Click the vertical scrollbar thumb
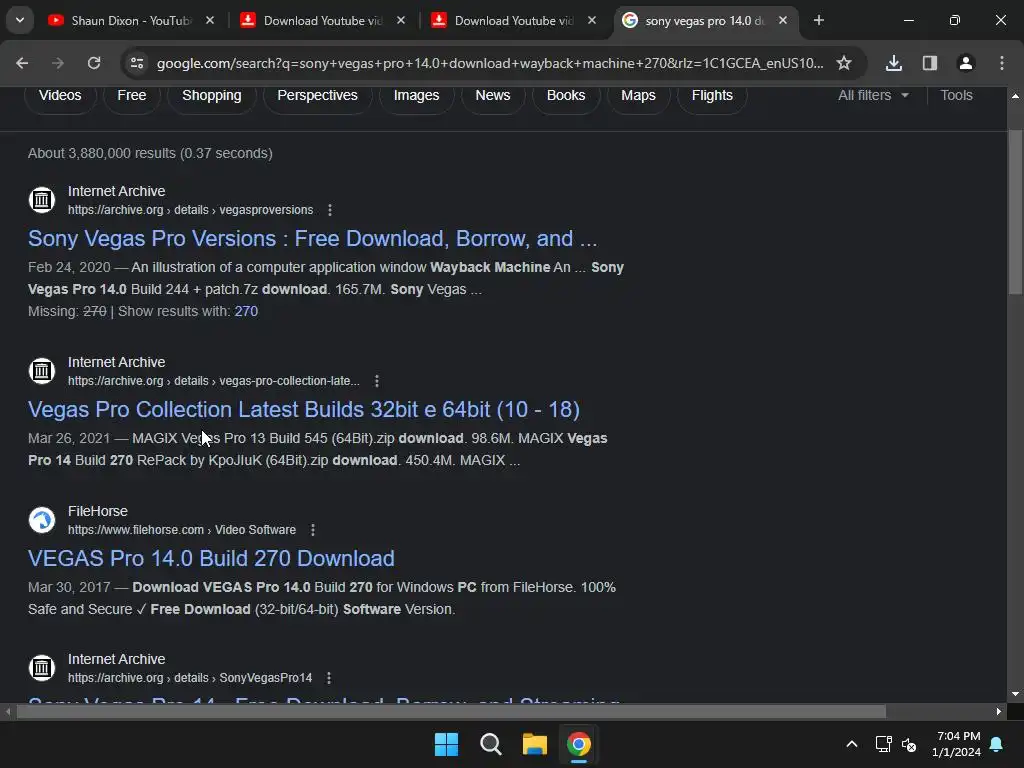The width and height of the screenshot is (1024, 768). click(1015, 212)
